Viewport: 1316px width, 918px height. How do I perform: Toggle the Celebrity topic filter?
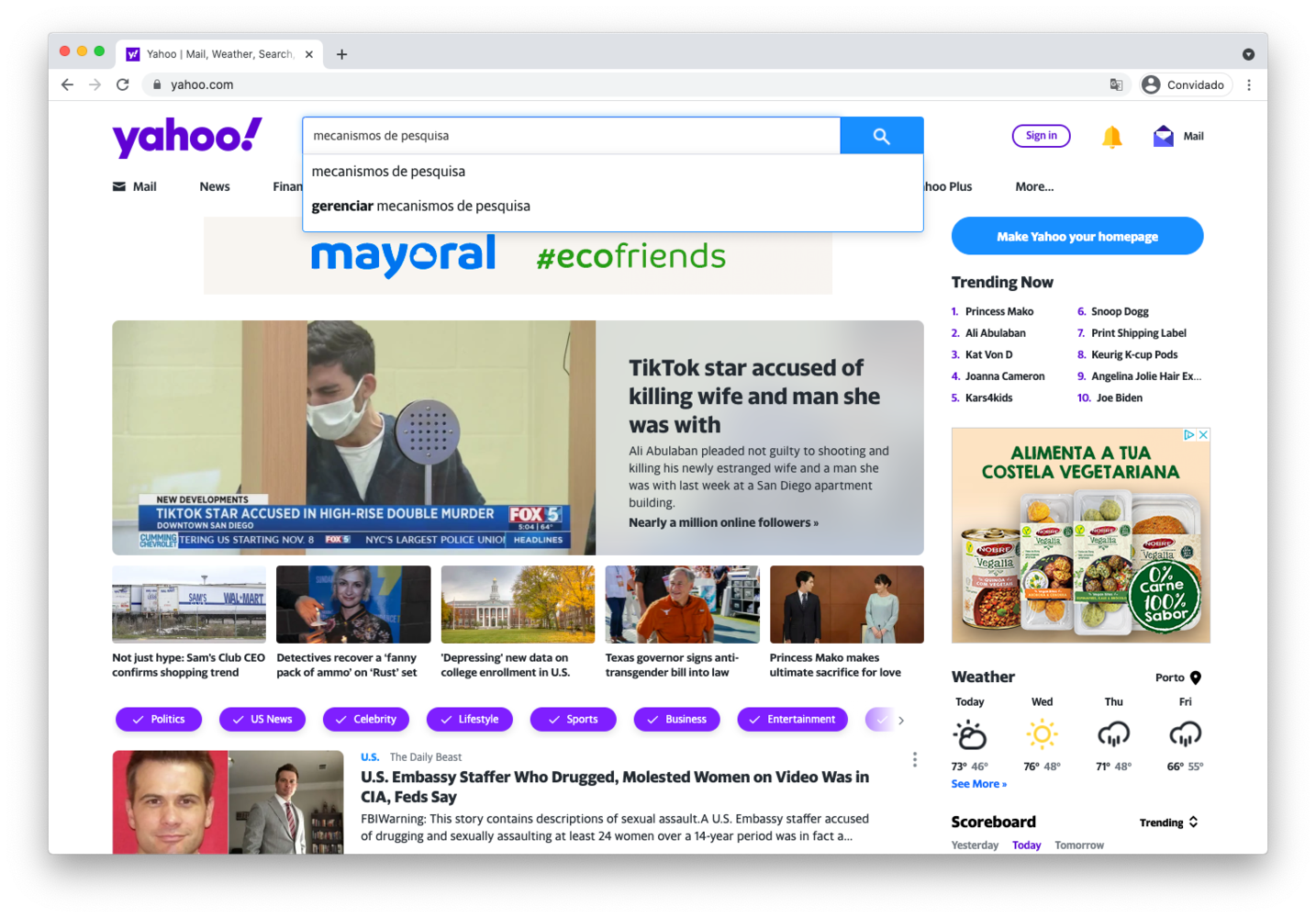click(x=366, y=719)
